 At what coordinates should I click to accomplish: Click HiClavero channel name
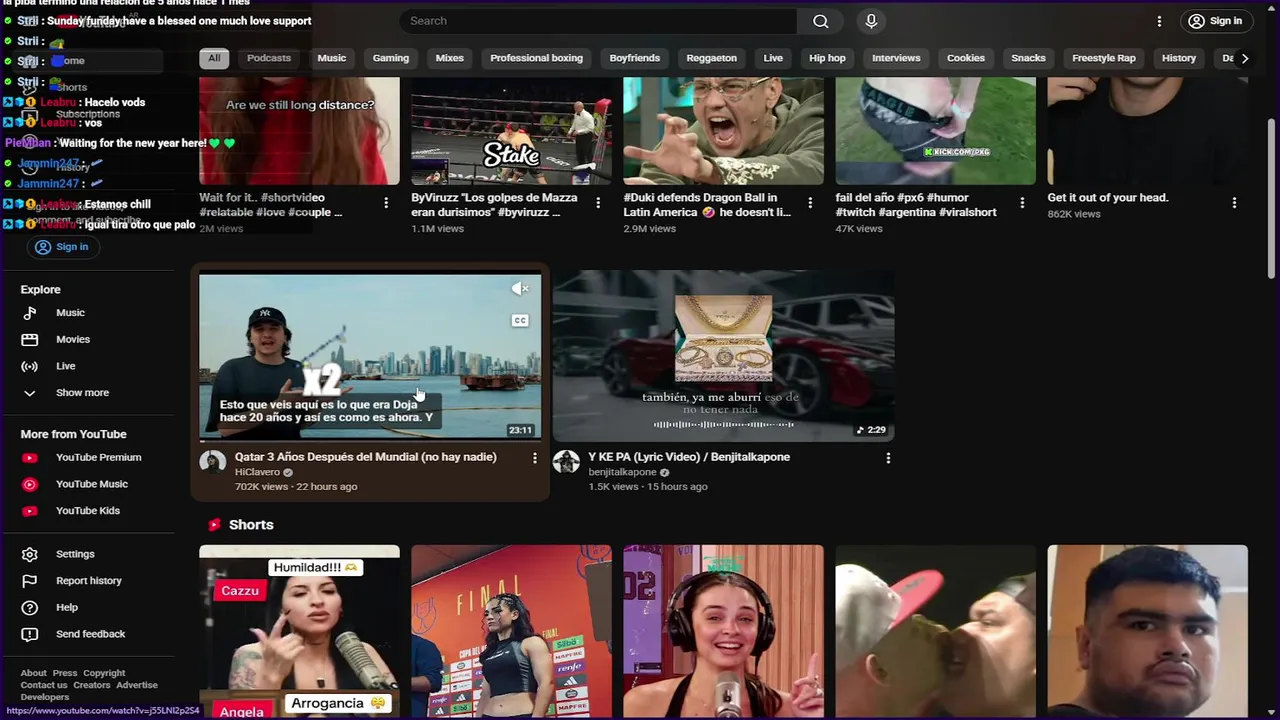pyautogui.click(x=257, y=472)
